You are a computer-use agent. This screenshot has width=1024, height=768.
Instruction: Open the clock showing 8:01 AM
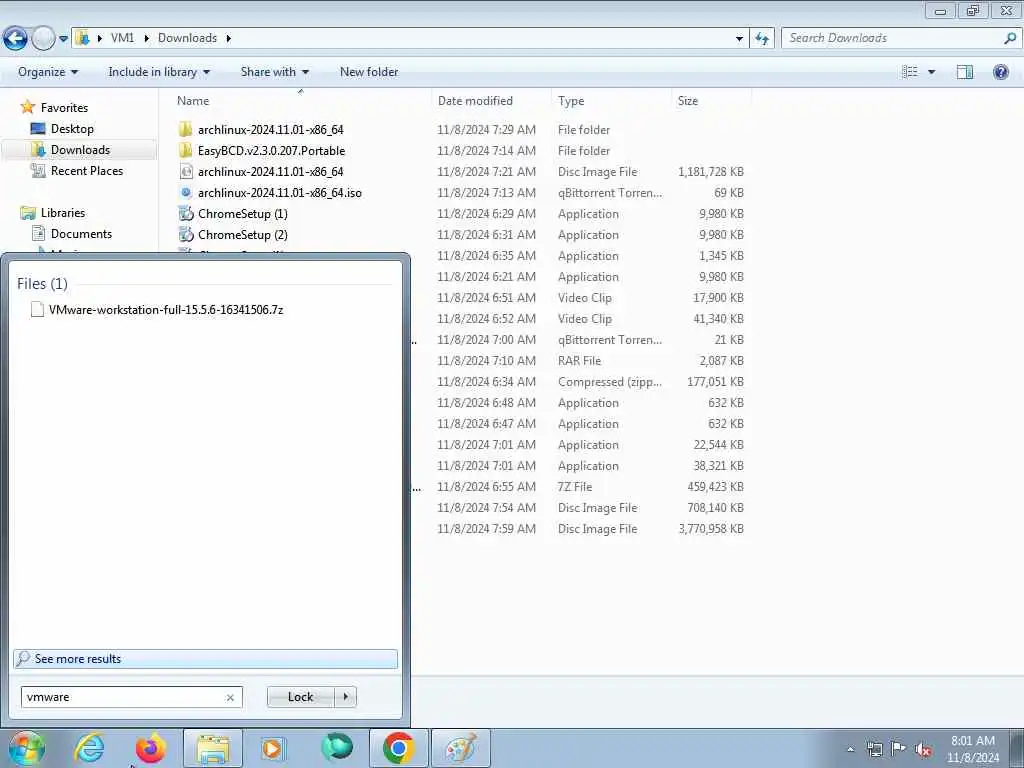[973, 749]
